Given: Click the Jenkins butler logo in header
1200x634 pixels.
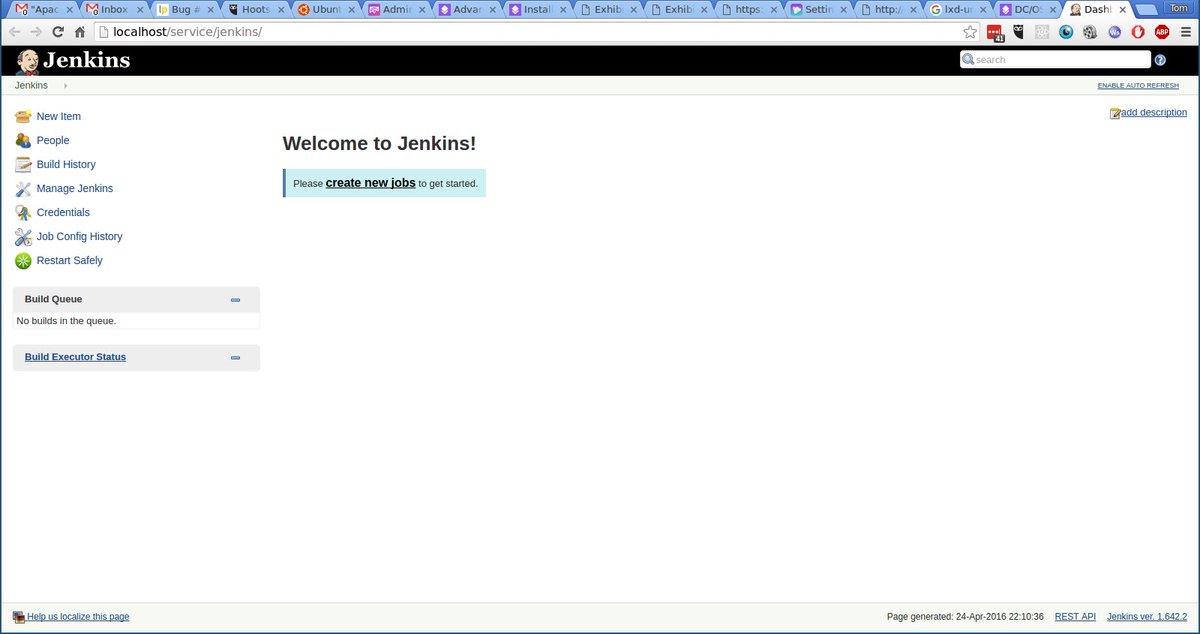Looking at the screenshot, I should click(x=27, y=61).
